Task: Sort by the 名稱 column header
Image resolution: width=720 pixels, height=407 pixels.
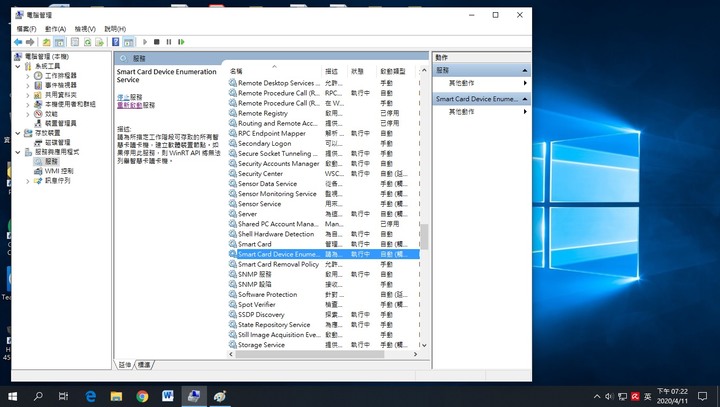Action: tap(275, 71)
